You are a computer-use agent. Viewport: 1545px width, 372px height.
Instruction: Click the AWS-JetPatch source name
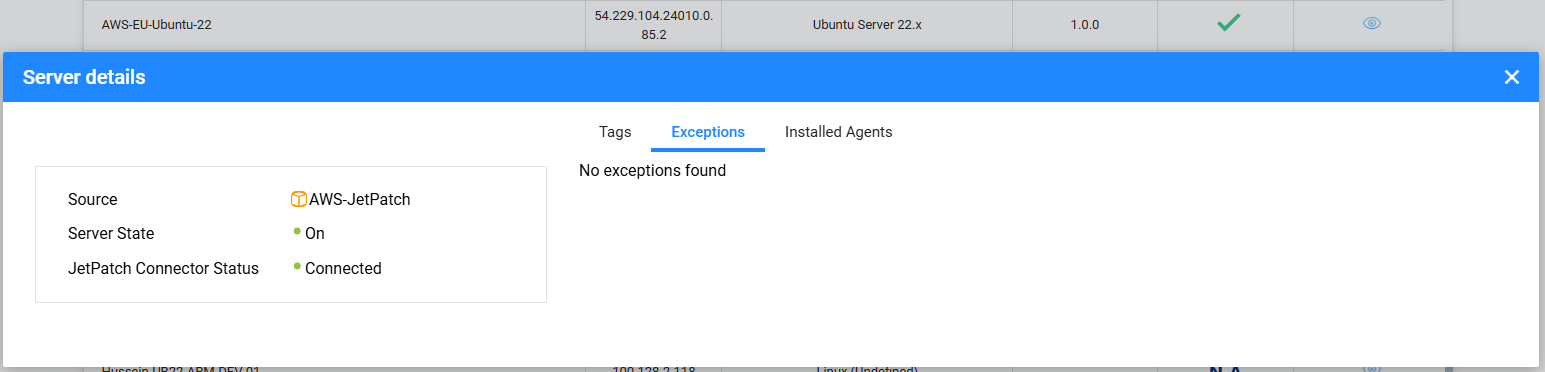[360, 199]
